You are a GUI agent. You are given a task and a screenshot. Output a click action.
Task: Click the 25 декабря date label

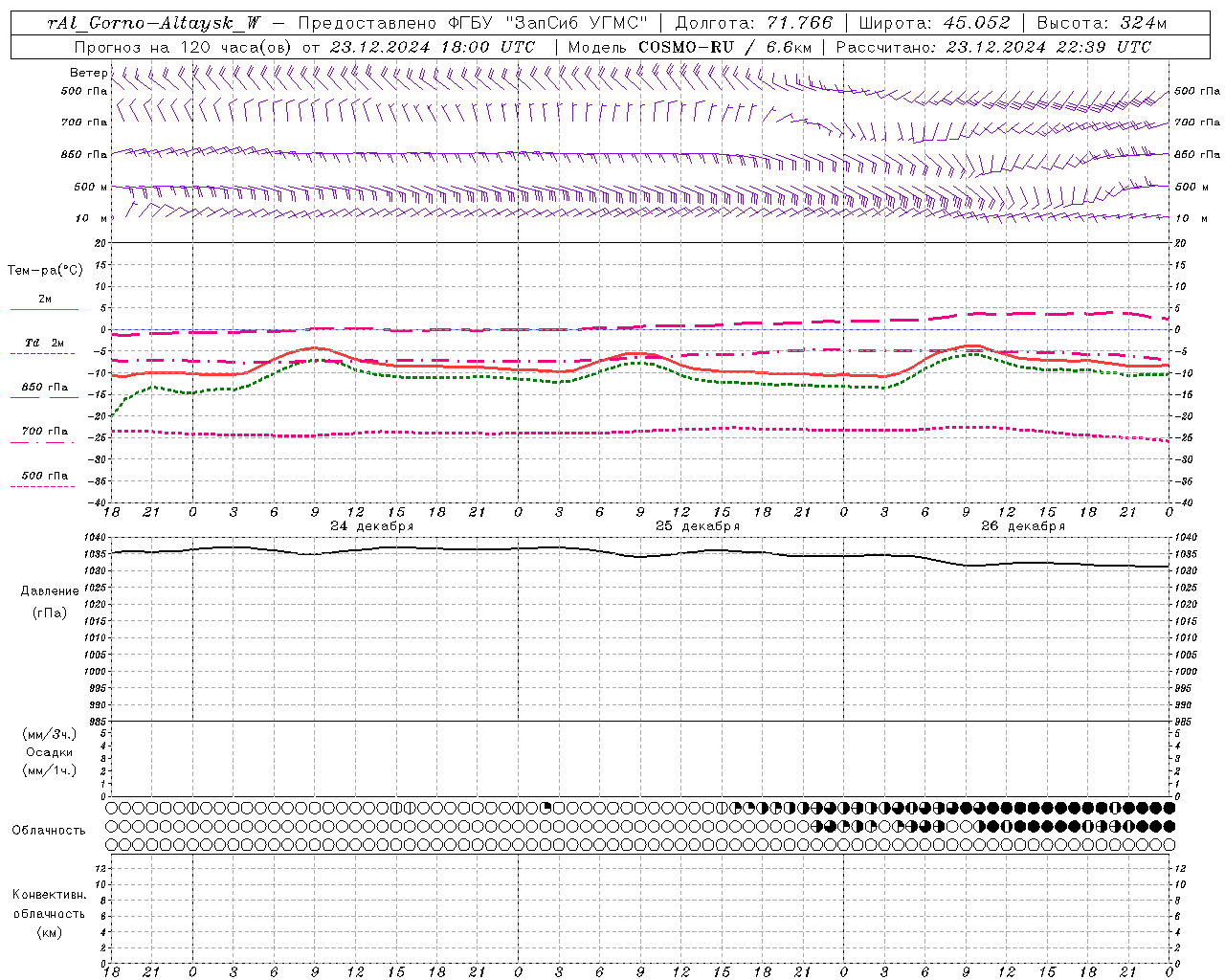click(697, 526)
